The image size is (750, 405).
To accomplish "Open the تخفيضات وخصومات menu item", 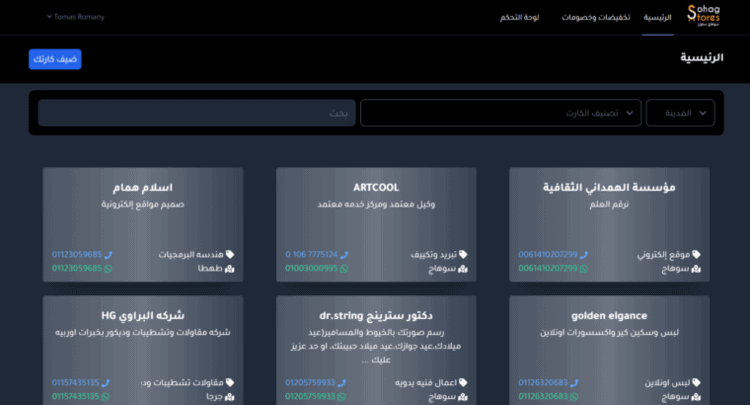I will [x=596, y=18].
